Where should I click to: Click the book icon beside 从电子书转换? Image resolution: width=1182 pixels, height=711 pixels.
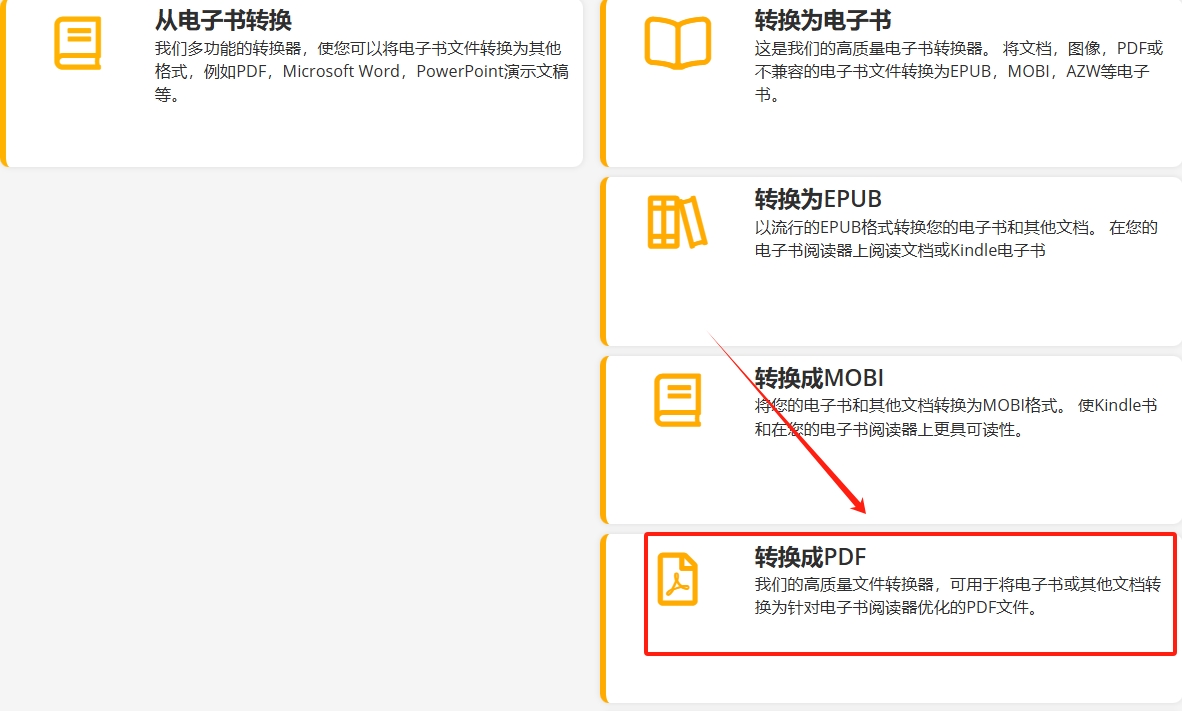(77, 44)
